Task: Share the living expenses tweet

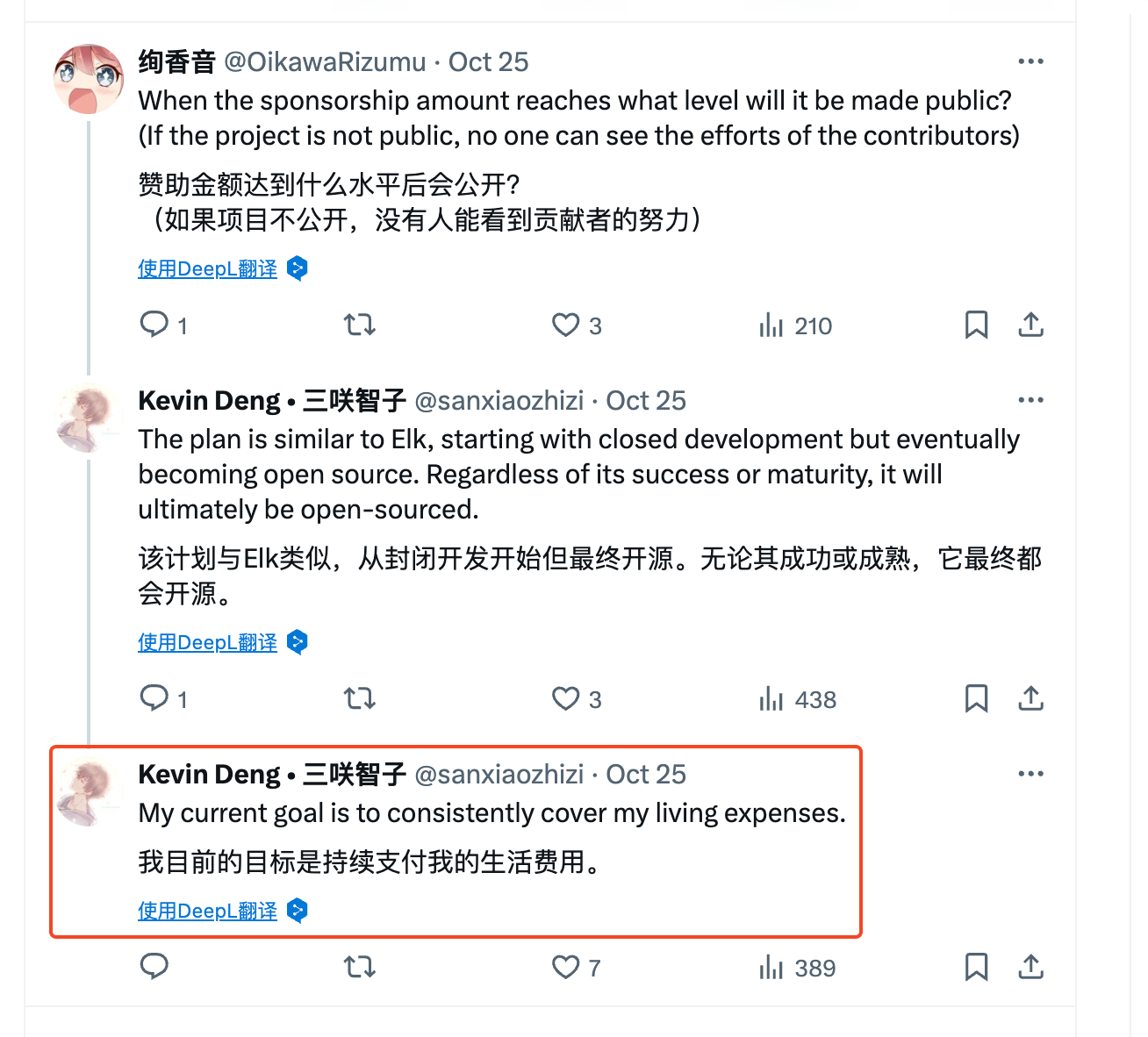Action: (x=1030, y=967)
